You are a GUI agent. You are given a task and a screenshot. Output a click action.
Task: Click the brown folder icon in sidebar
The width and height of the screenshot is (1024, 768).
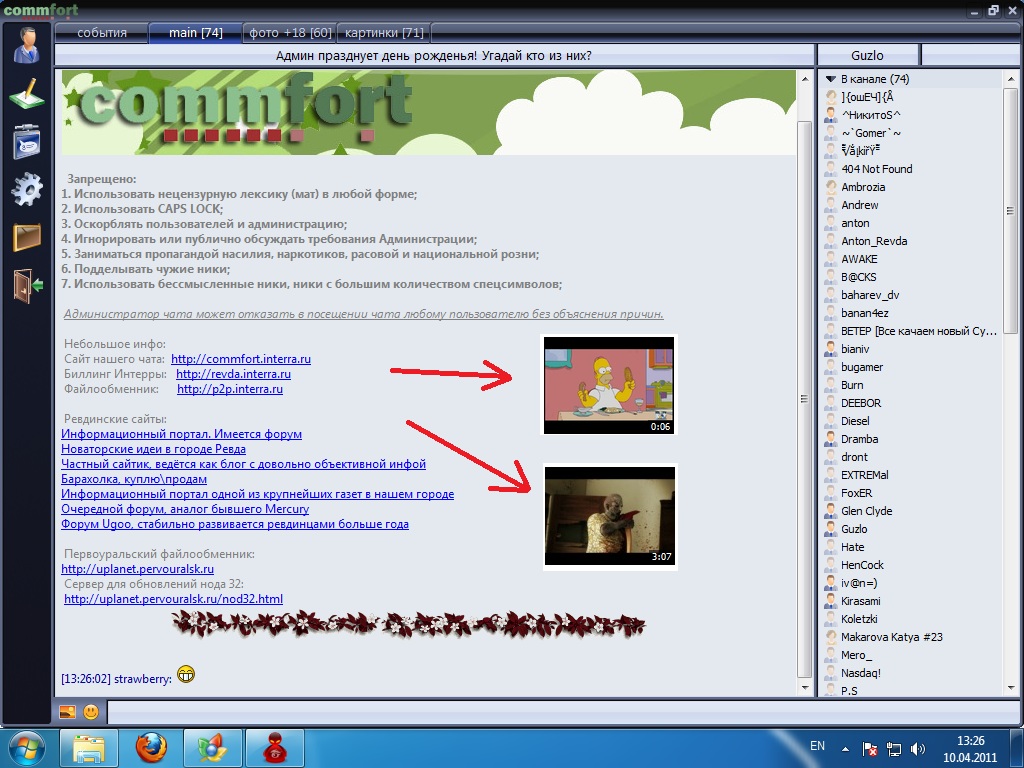(x=26, y=237)
